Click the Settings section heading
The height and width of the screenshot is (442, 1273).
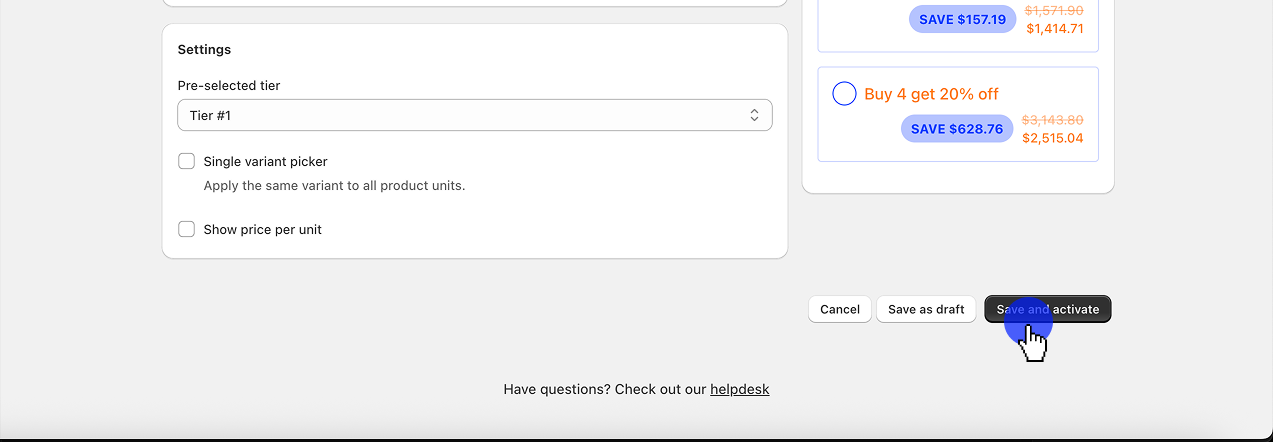tap(204, 49)
